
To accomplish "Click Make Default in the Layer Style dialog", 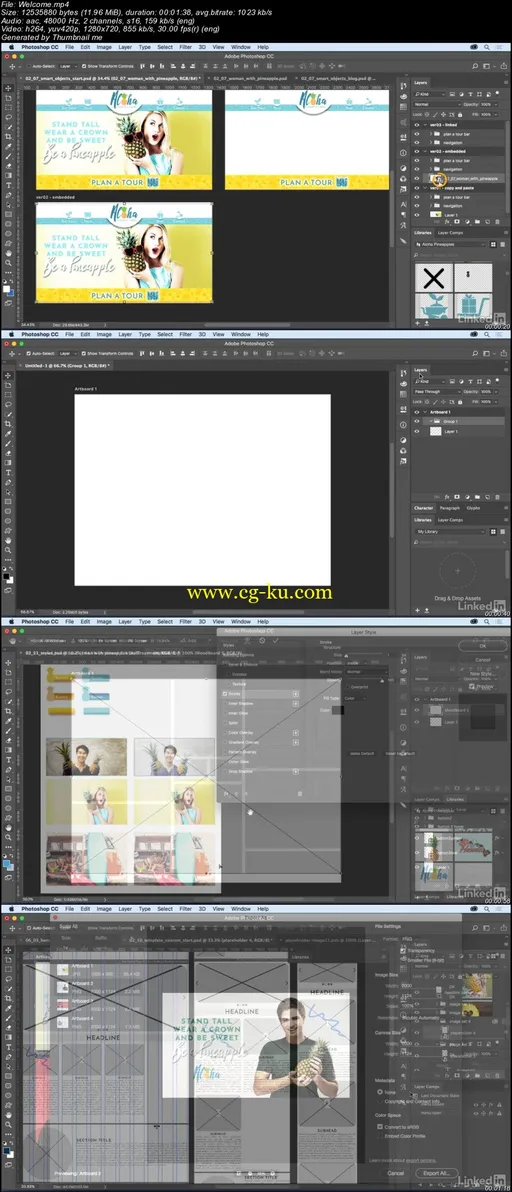I will pyautogui.click(x=362, y=753).
